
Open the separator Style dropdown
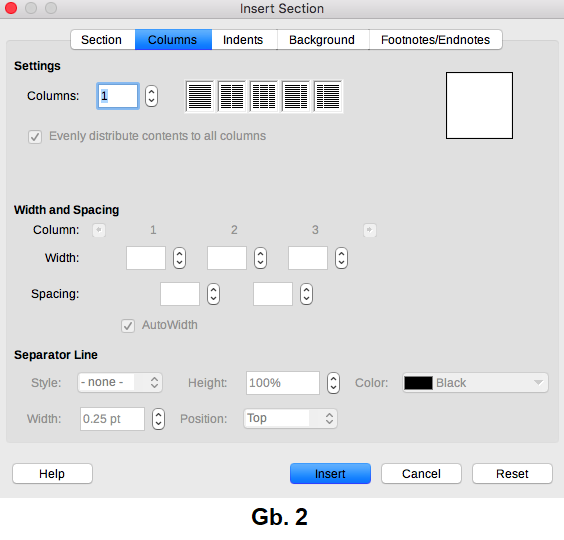pyautogui.click(x=120, y=382)
